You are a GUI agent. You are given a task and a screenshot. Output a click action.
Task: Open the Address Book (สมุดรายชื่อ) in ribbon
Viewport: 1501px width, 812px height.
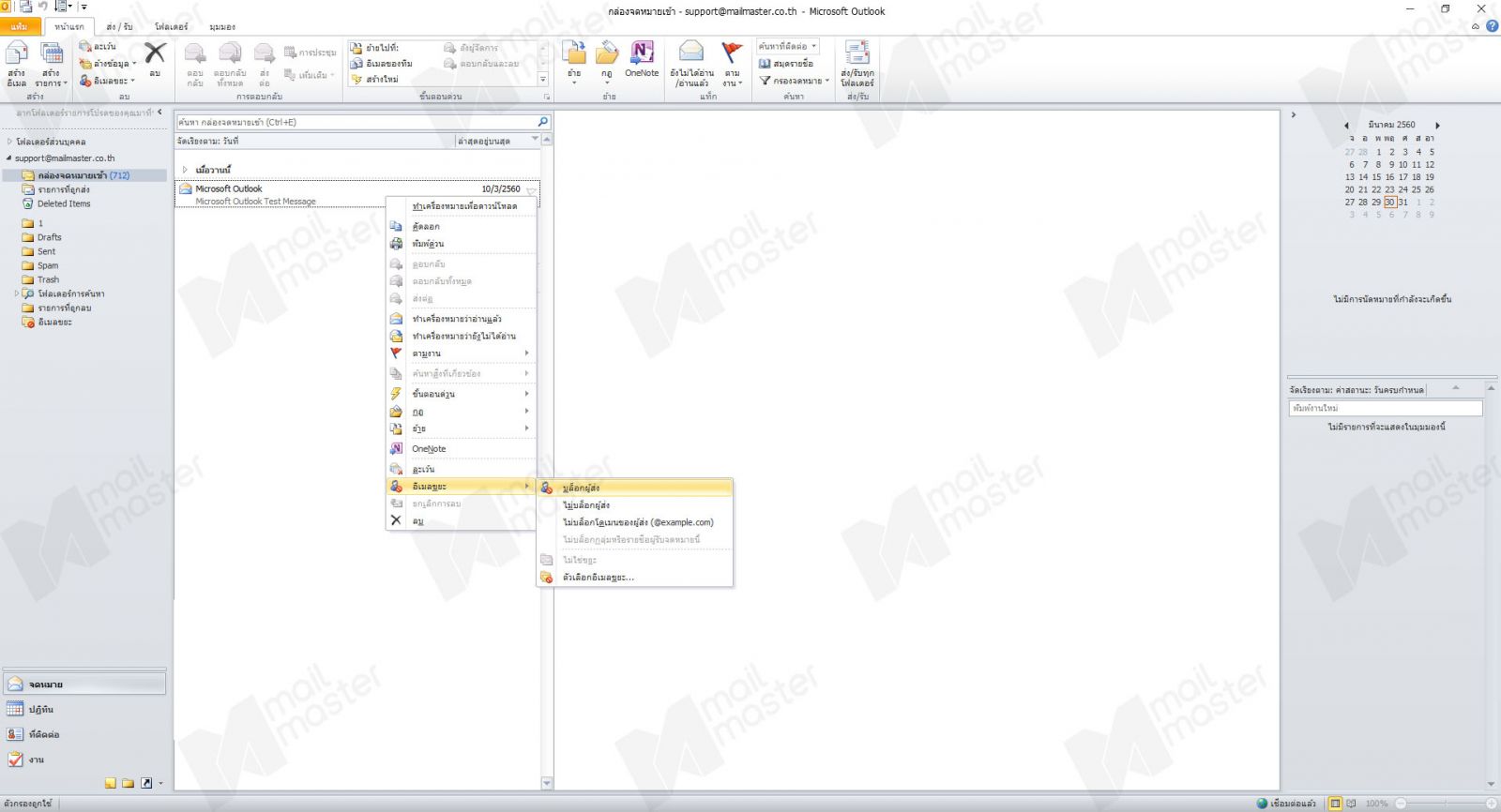(786, 63)
